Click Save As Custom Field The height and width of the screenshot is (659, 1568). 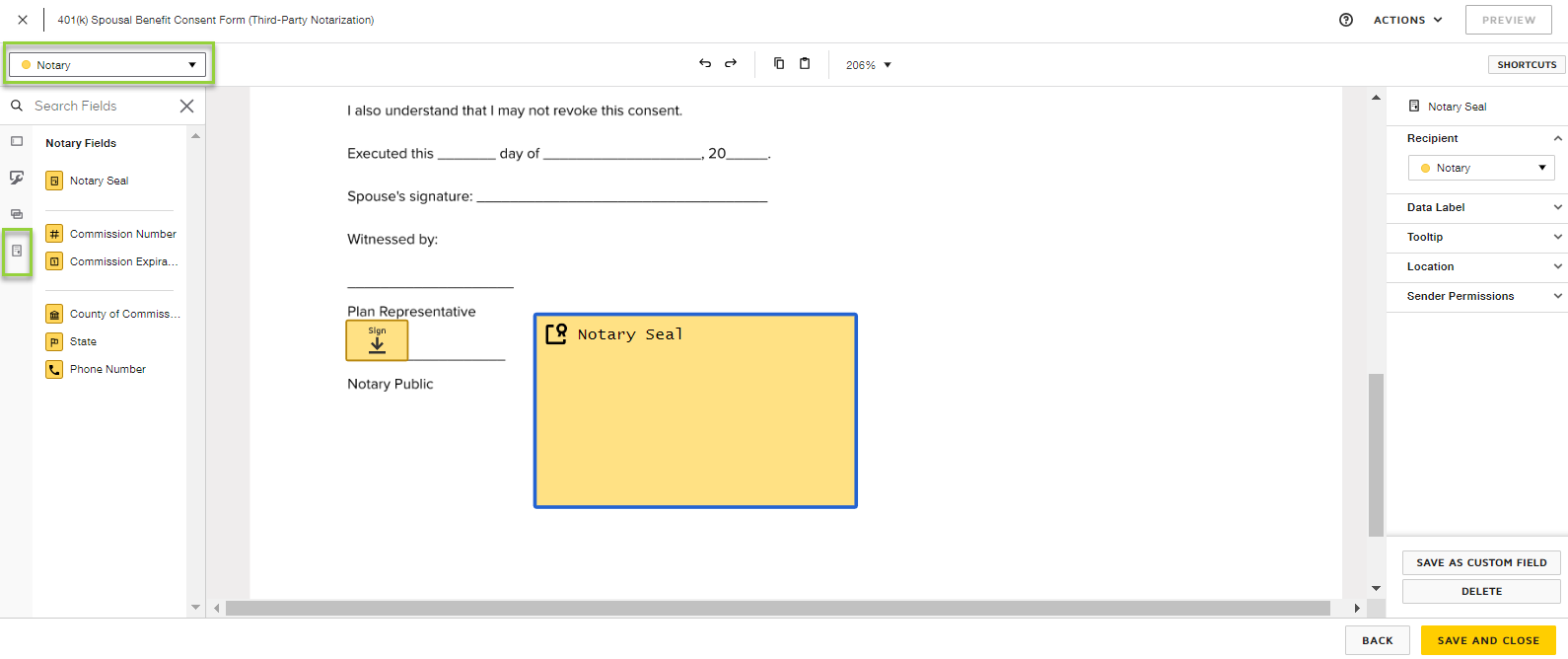tap(1481, 562)
